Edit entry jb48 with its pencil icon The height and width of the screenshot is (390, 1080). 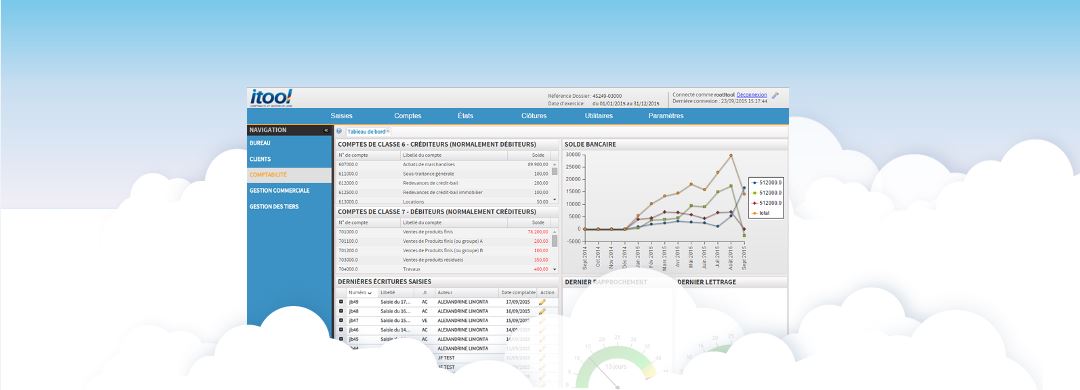click(x=542, y=311)
